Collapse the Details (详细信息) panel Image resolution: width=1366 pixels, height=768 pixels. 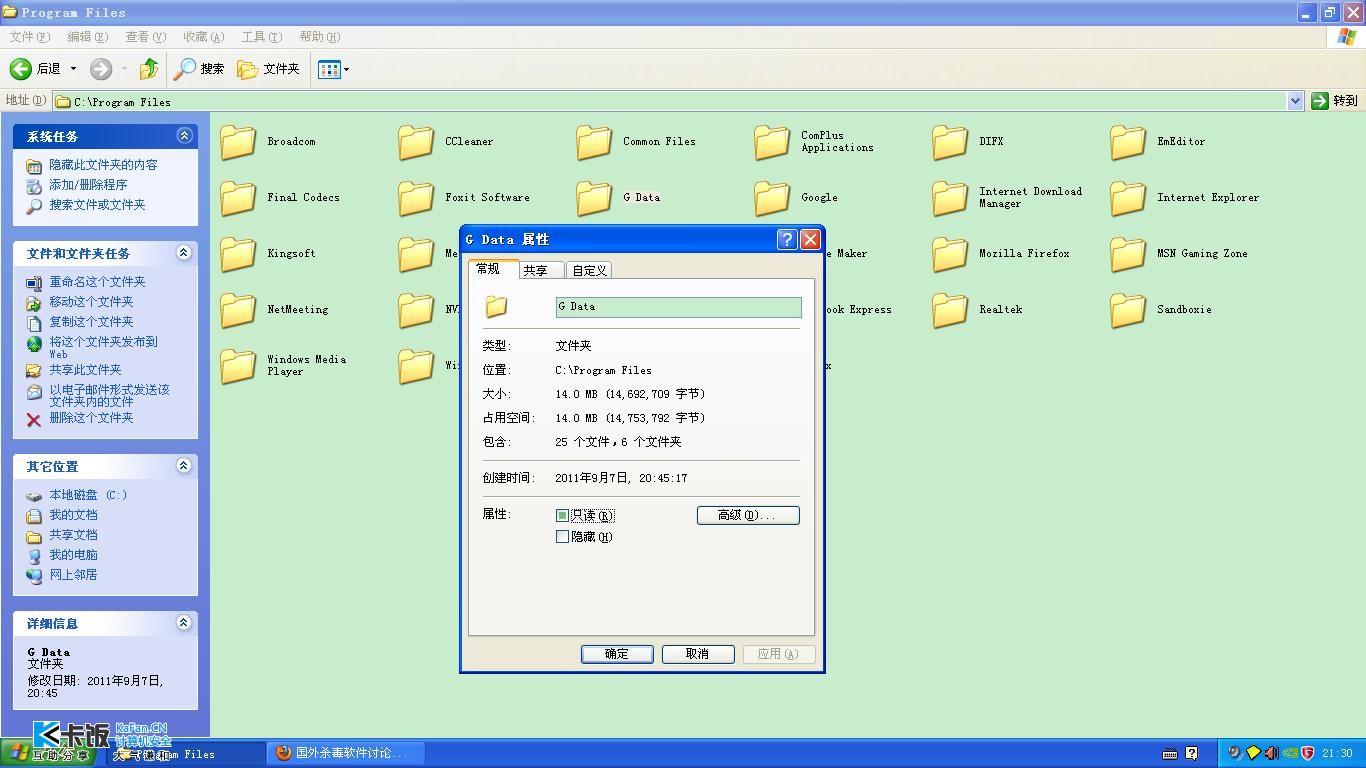tap(184, 623)
